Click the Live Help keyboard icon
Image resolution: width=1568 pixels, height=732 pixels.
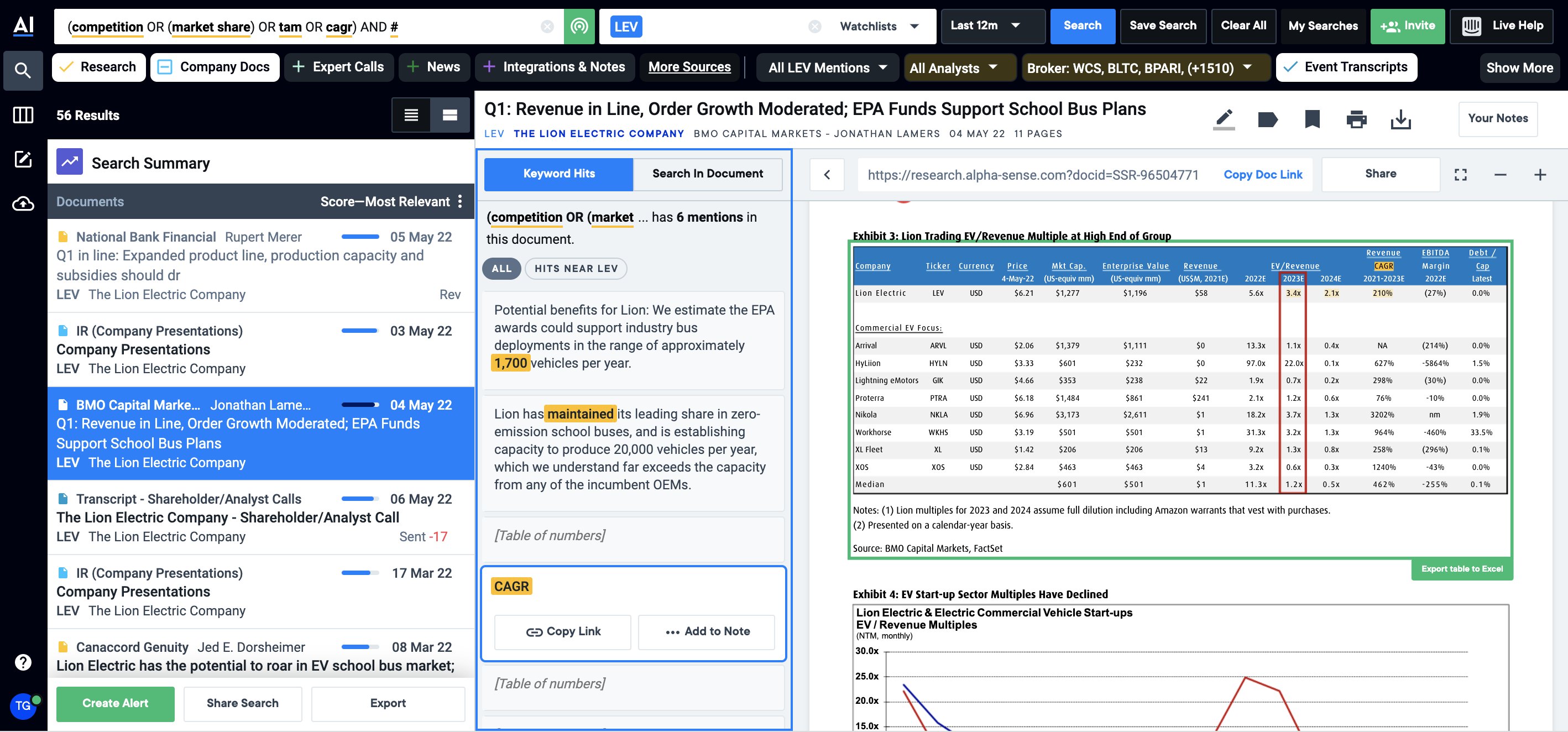click(1471, 26)
